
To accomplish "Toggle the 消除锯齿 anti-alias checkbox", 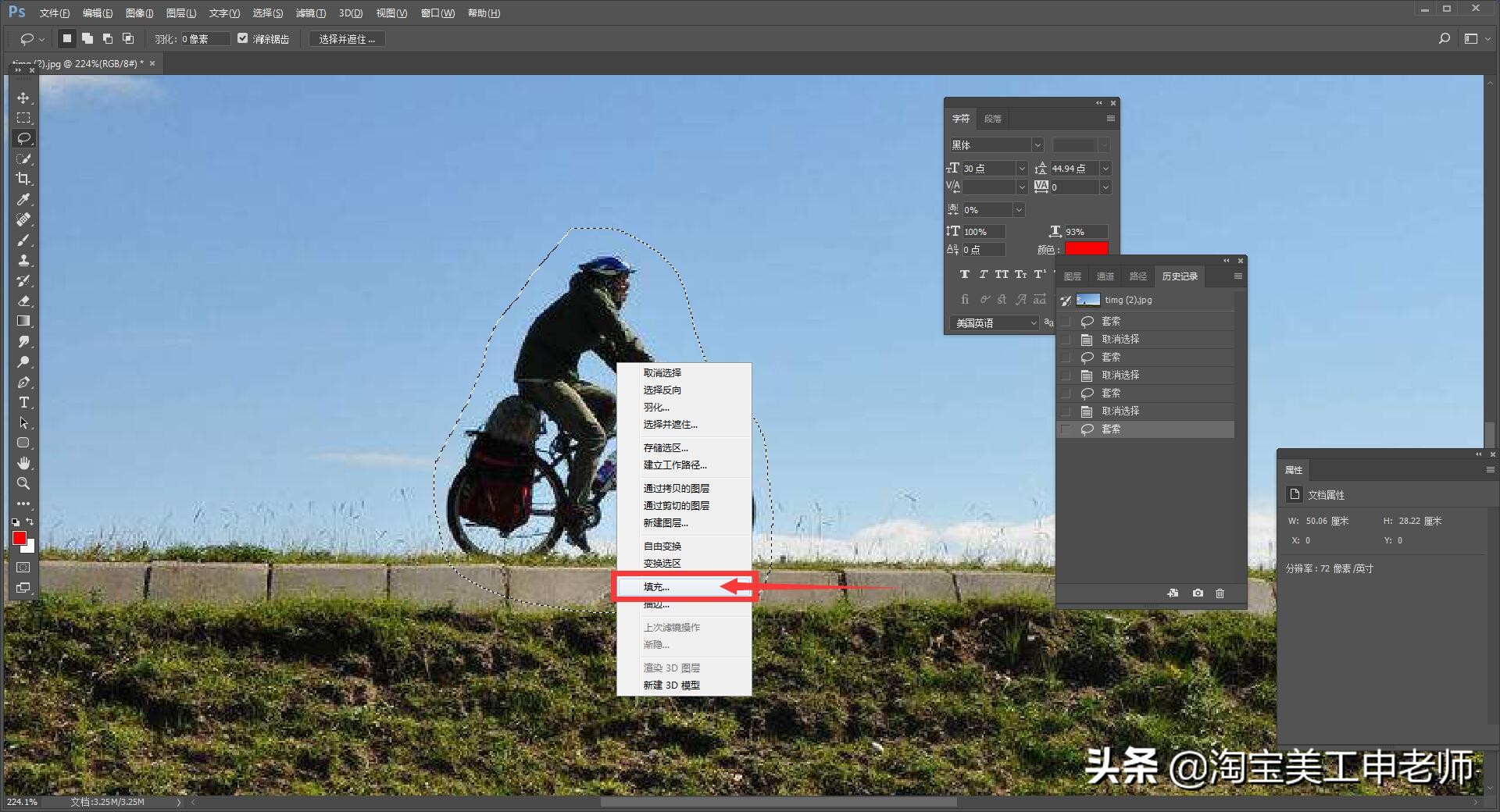I will 243,38.
